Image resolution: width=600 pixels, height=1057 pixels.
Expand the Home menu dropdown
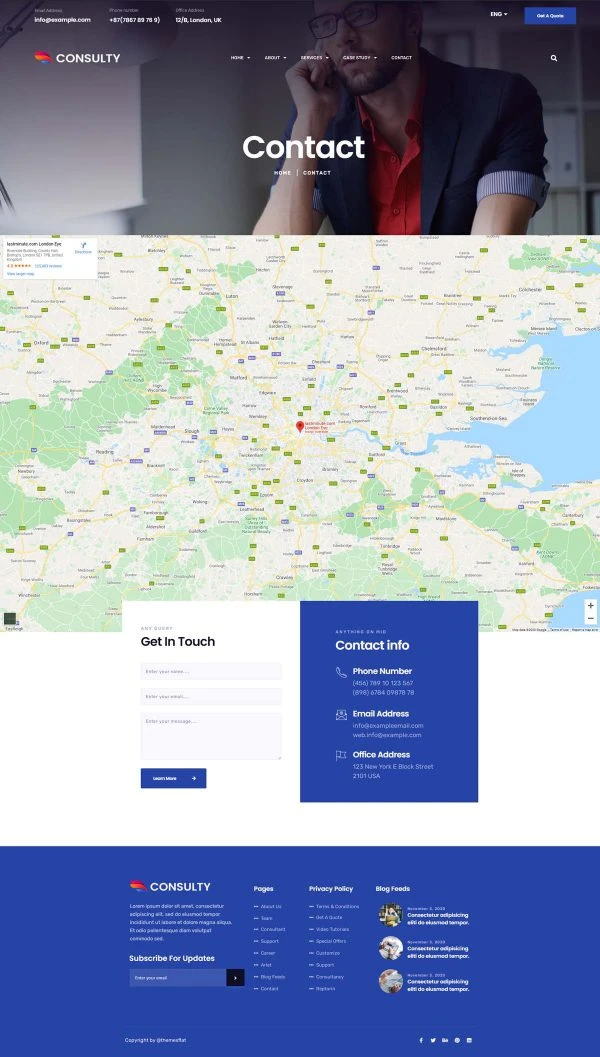(240, 58)
